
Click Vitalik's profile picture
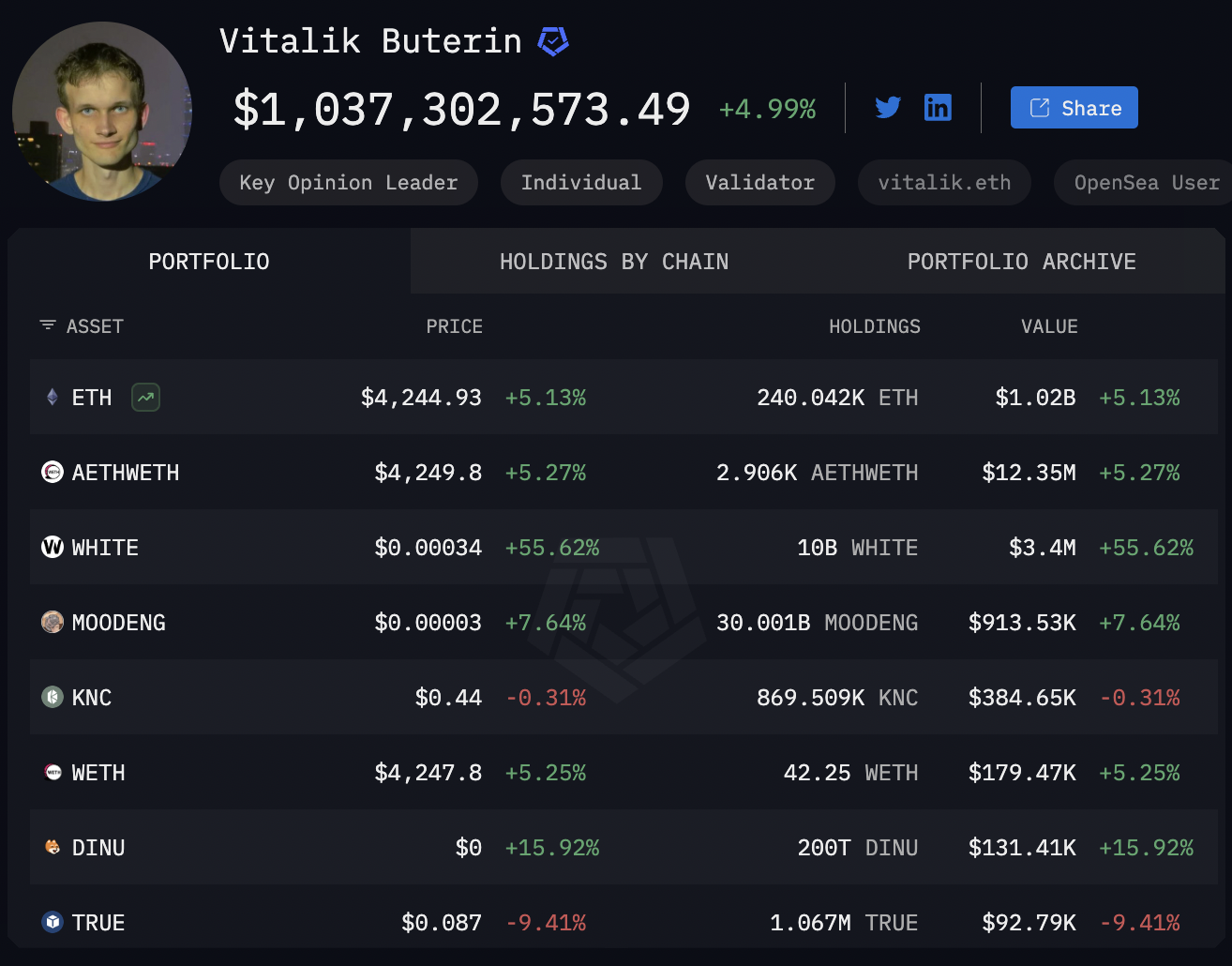click(x=103, y=112)
